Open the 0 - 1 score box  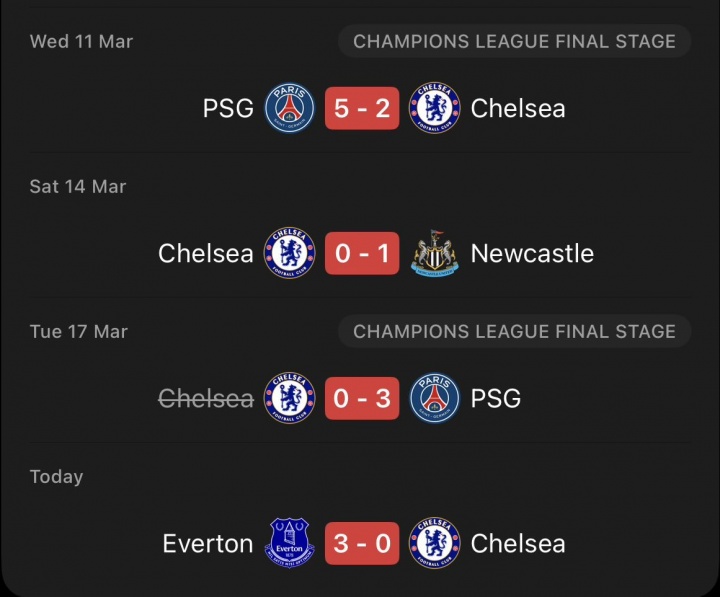pos(362,253)
